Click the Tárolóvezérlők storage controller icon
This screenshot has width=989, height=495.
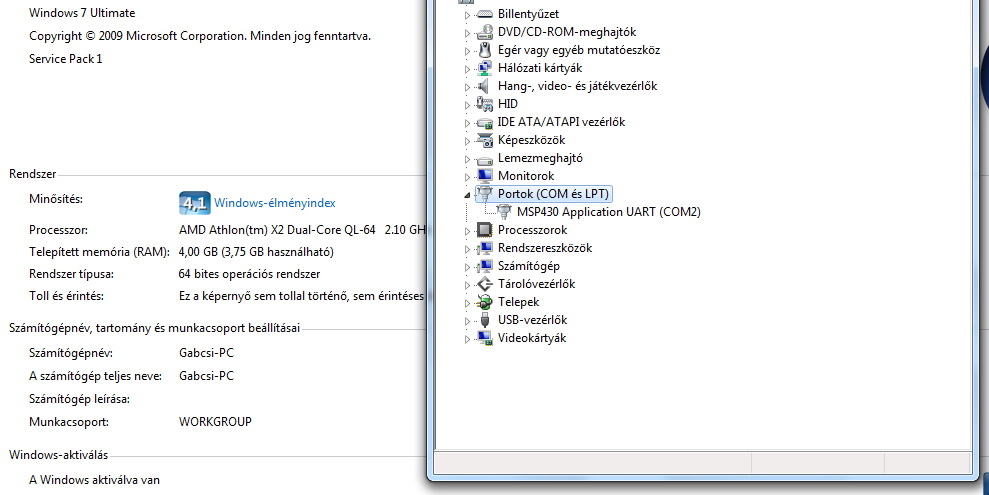[484, 284]
